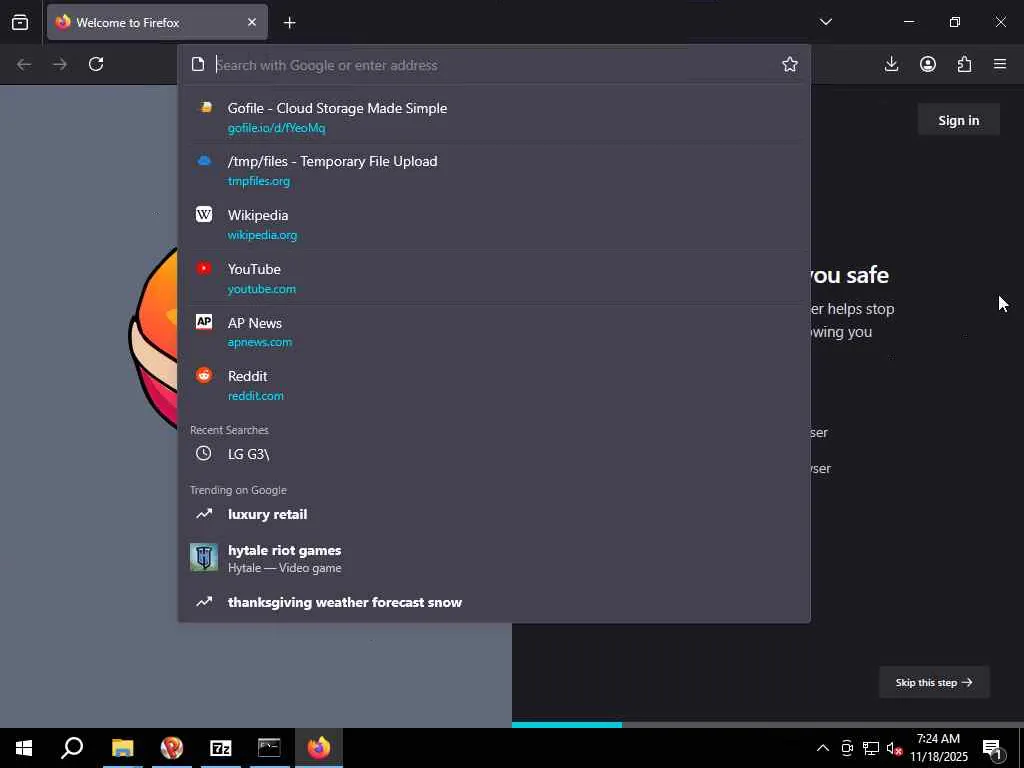
Task: Open the Windows Start menu
Action: click(24, 748)
